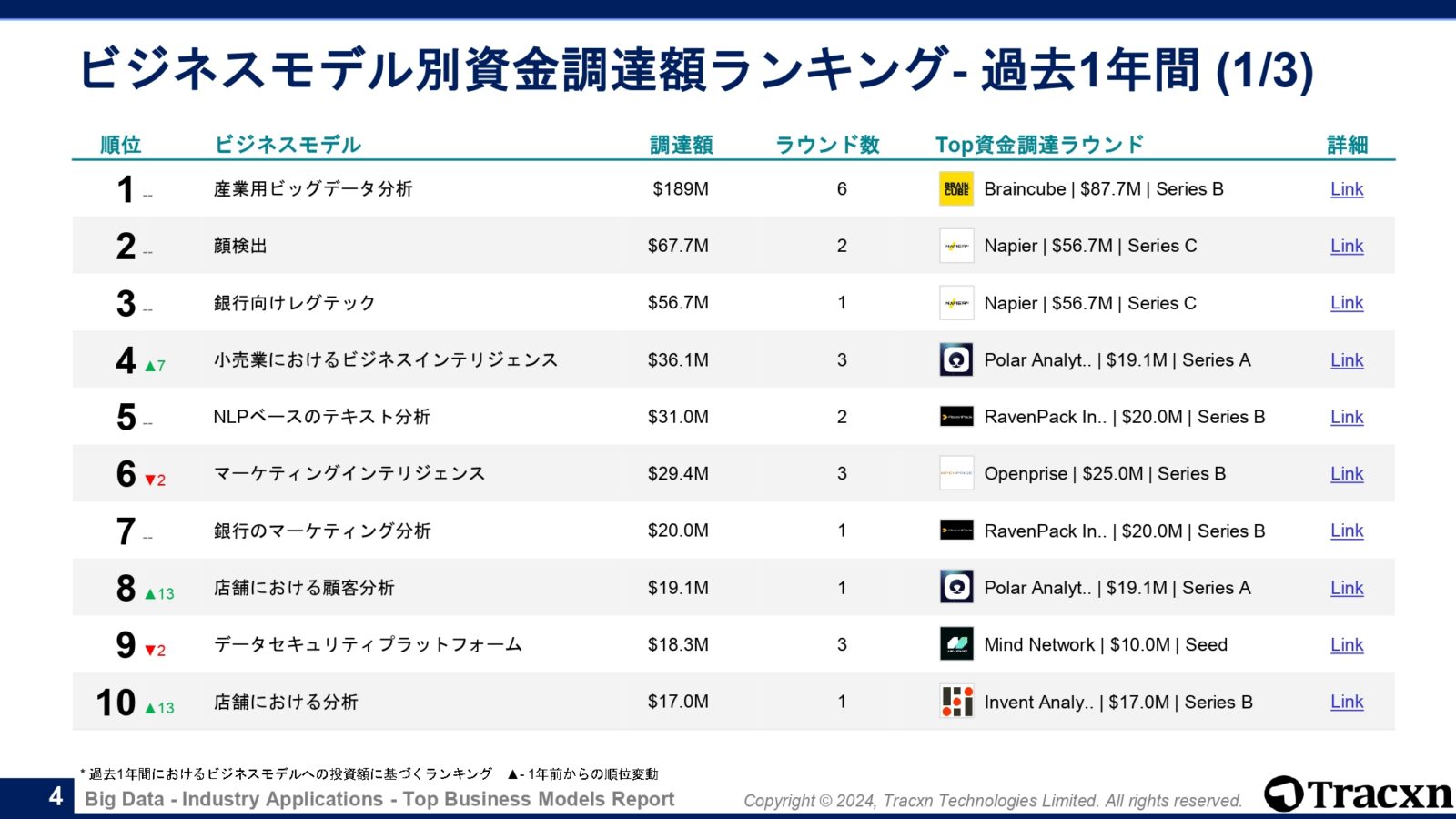Click the $18.3M funding amount
The width and height of the screenshot is (1456, 819).
[x=678, y=644]
